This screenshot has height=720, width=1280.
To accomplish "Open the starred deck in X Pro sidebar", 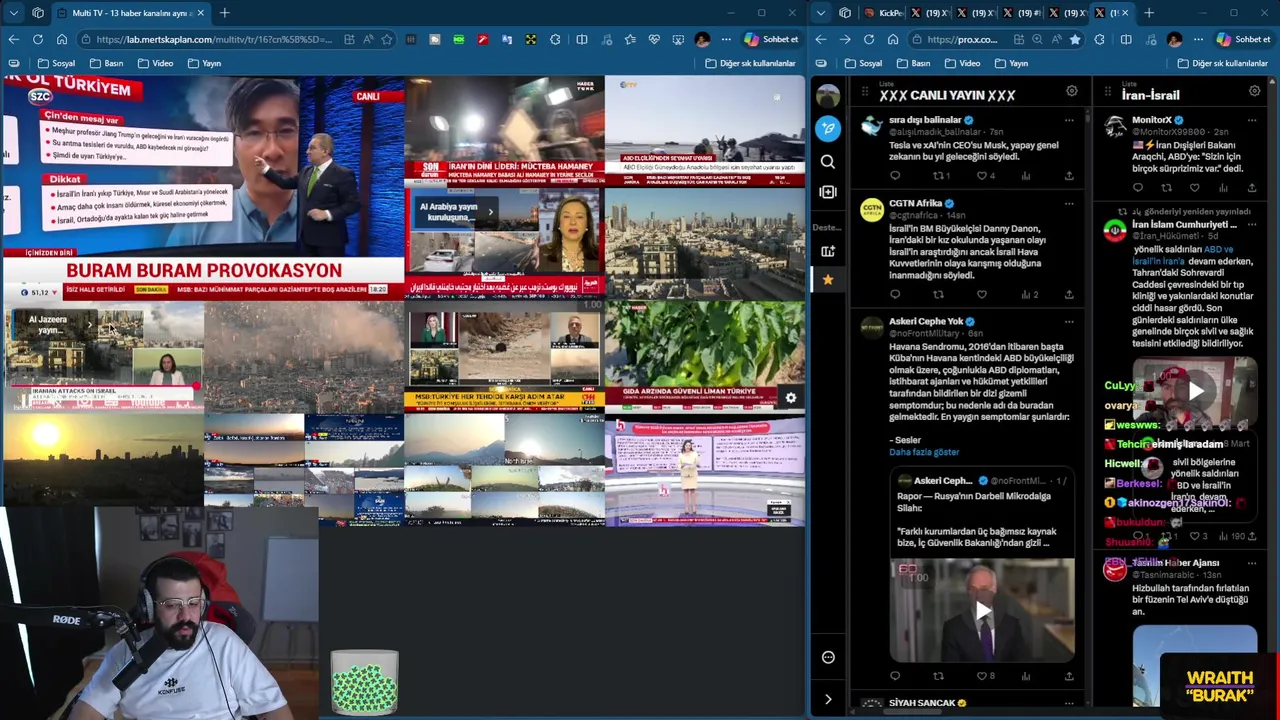I will tap(828, 280).
